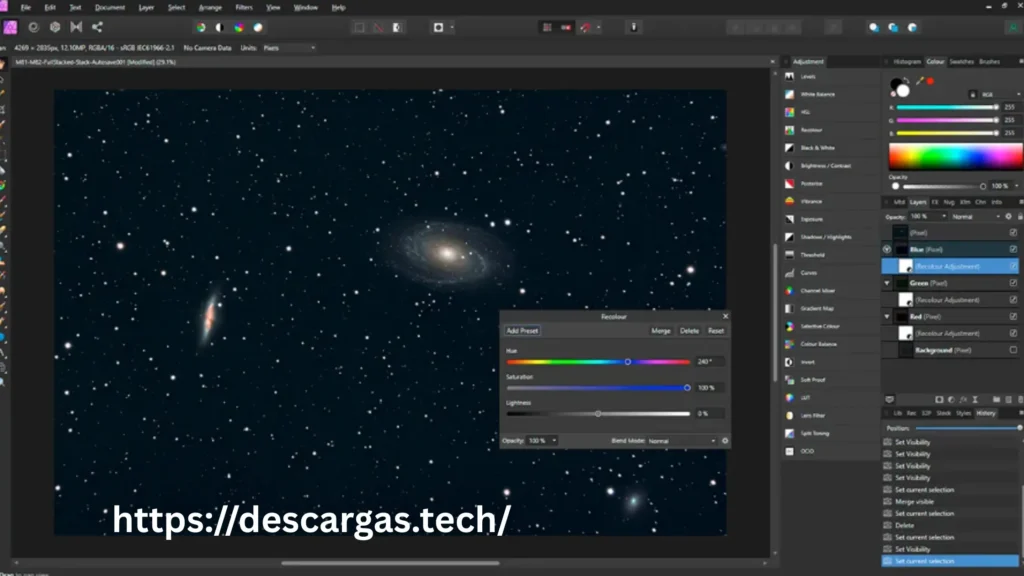Viewport: 1024px width, 576px height.
Task: Click Add Preset in Recolour dialog
Action: pyautogui.click(x=522, y=330)
